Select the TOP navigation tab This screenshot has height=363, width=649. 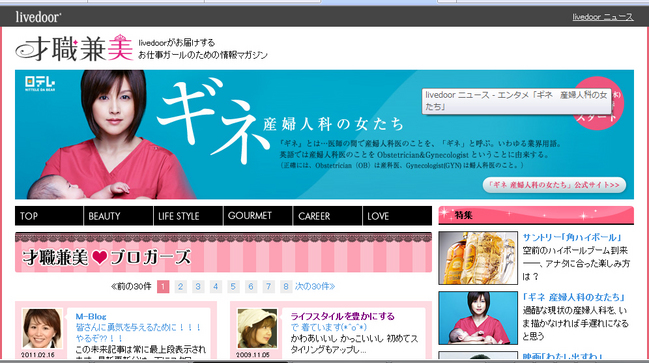pyautogui.click(x=49, y=216)
